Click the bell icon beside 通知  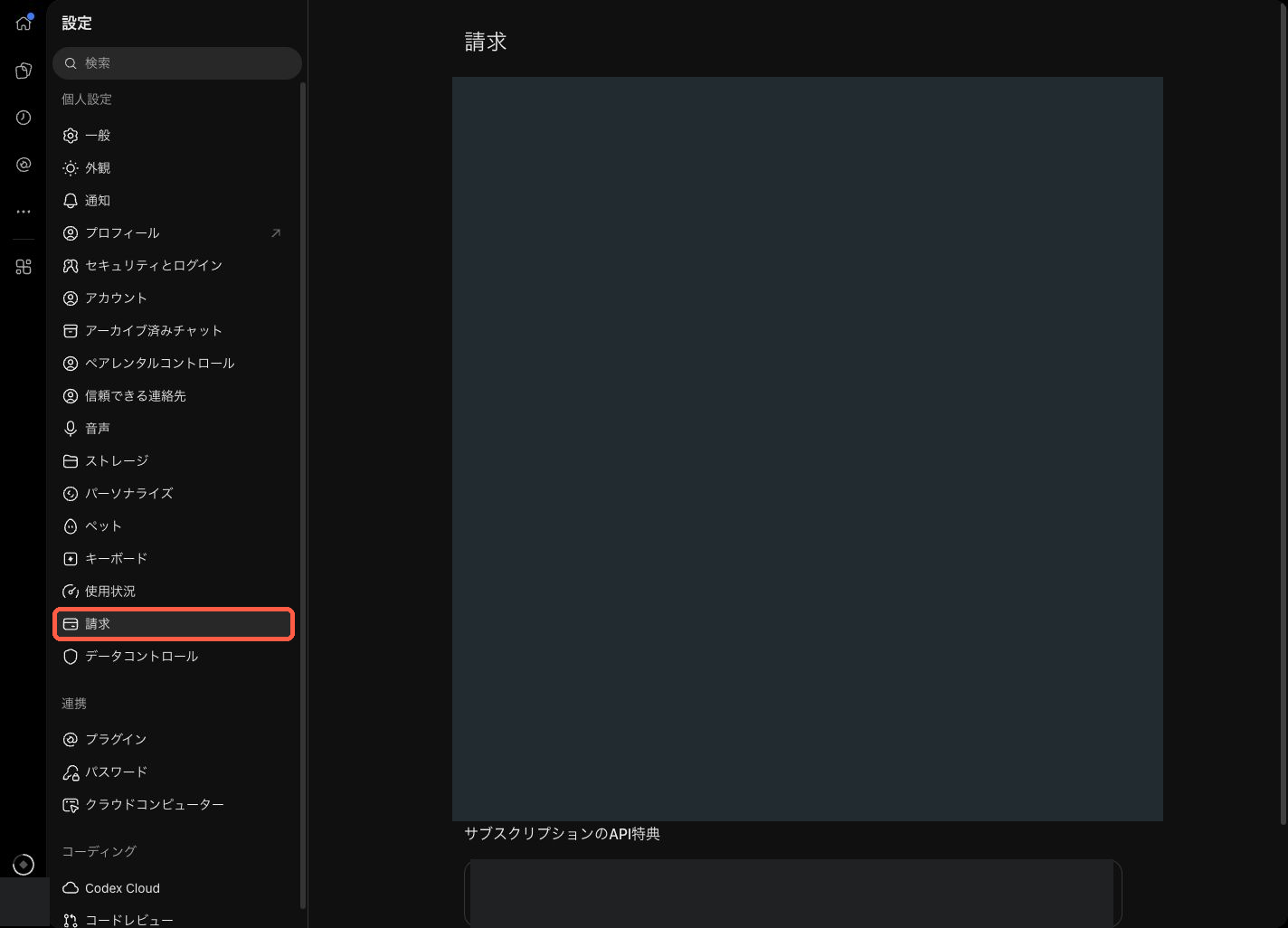pos(71,201)
